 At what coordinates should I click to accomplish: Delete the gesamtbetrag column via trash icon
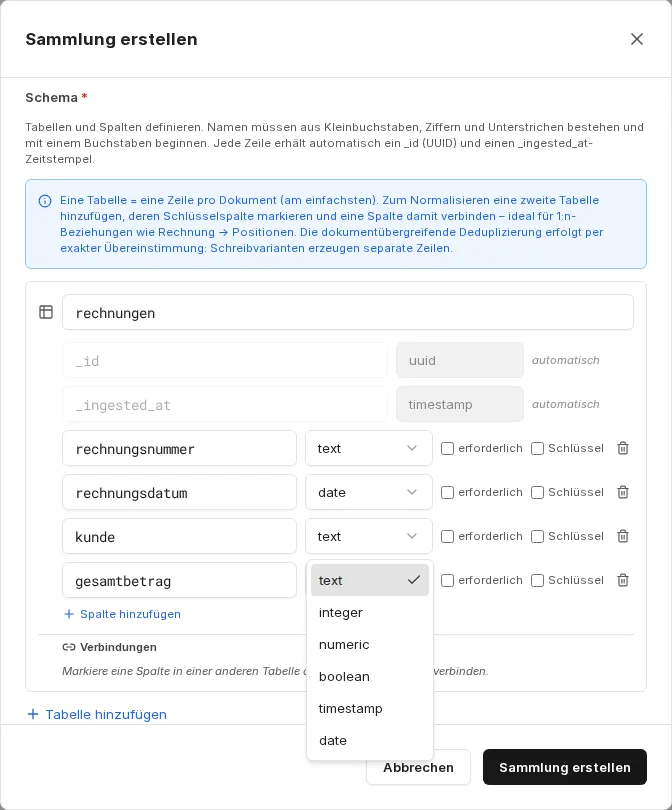[x=623, y=580]
